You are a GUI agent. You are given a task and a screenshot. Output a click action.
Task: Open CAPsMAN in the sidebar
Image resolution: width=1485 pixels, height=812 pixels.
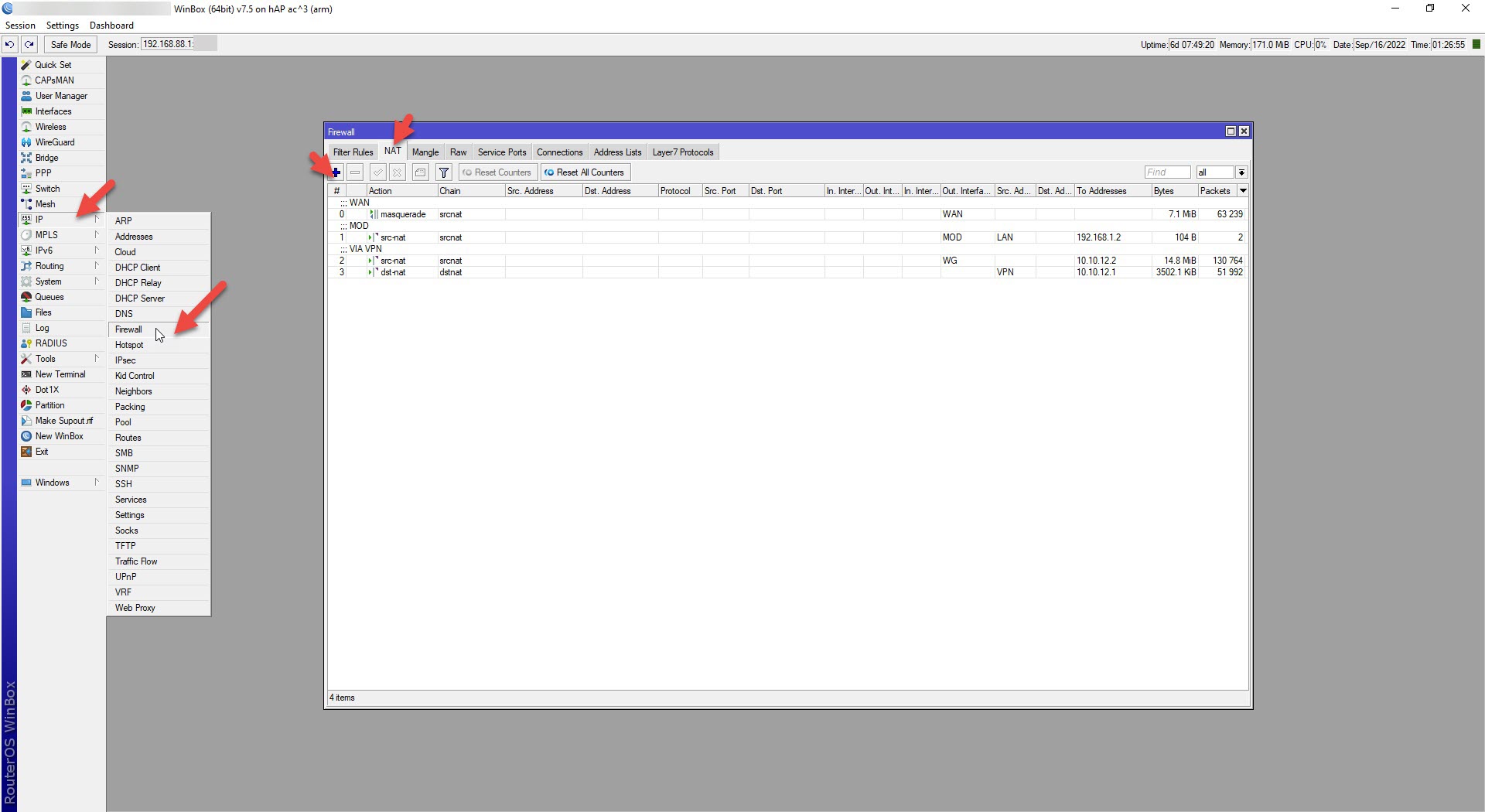coord(61,80)
